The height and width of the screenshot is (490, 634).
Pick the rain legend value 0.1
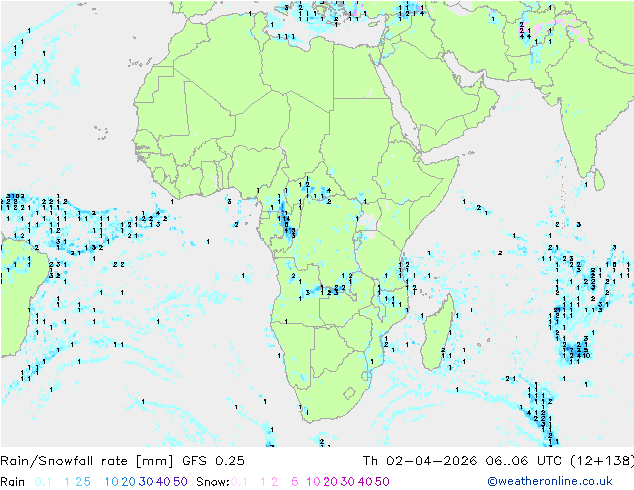coord(43,482)
